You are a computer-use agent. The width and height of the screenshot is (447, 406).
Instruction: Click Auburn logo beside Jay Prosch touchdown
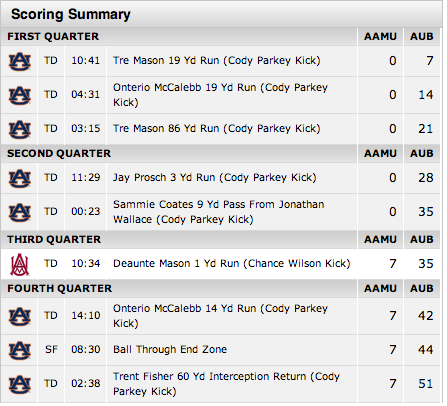click(x=20, y=178)
